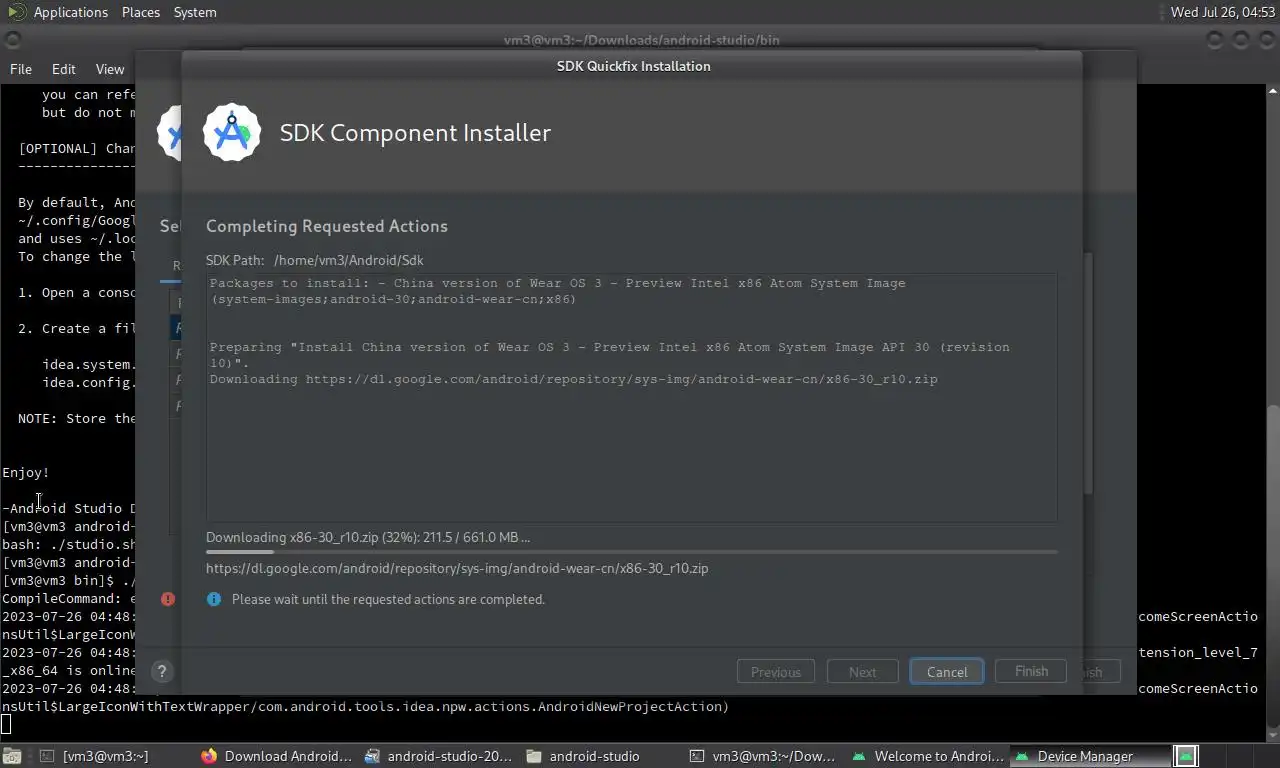Open the Applications menu
The image size is (1280, 768).
click(x=70, y=12)
